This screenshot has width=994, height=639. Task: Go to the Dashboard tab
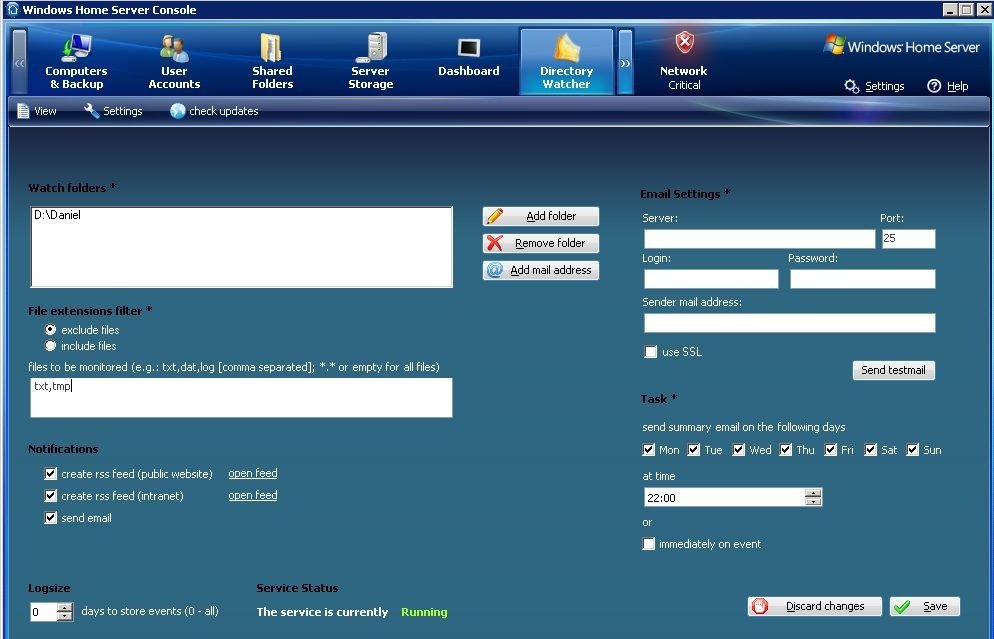(x=468, y=58)
